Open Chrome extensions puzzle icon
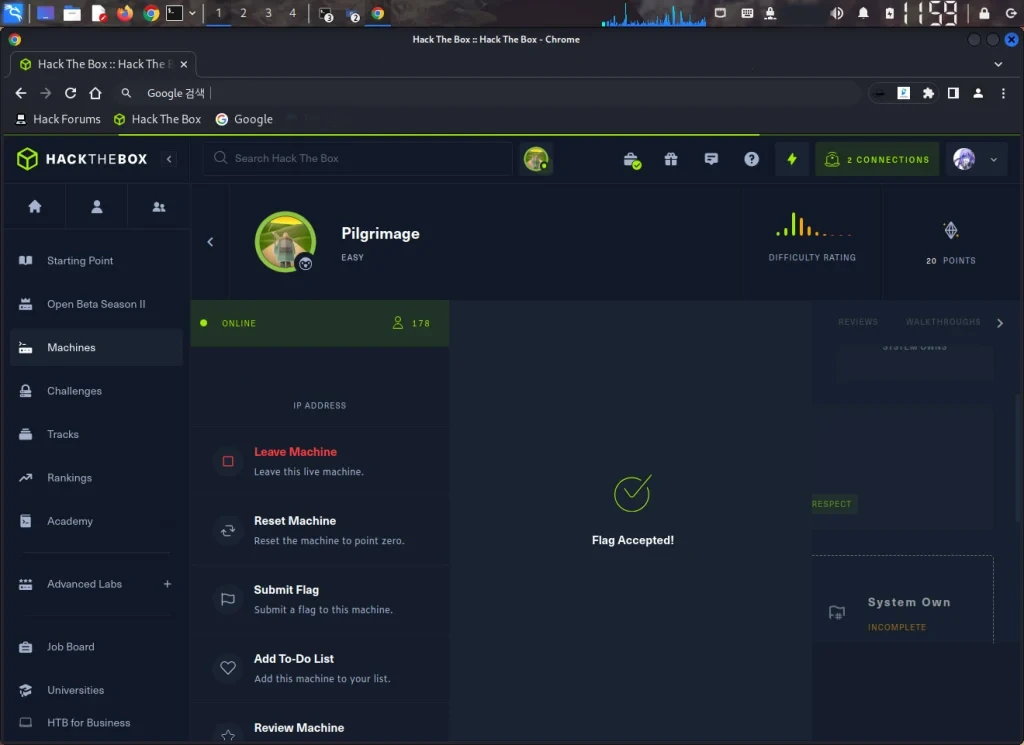This screenshot has height=745, width=1024. pyautogui.click(x=928, y=93)
